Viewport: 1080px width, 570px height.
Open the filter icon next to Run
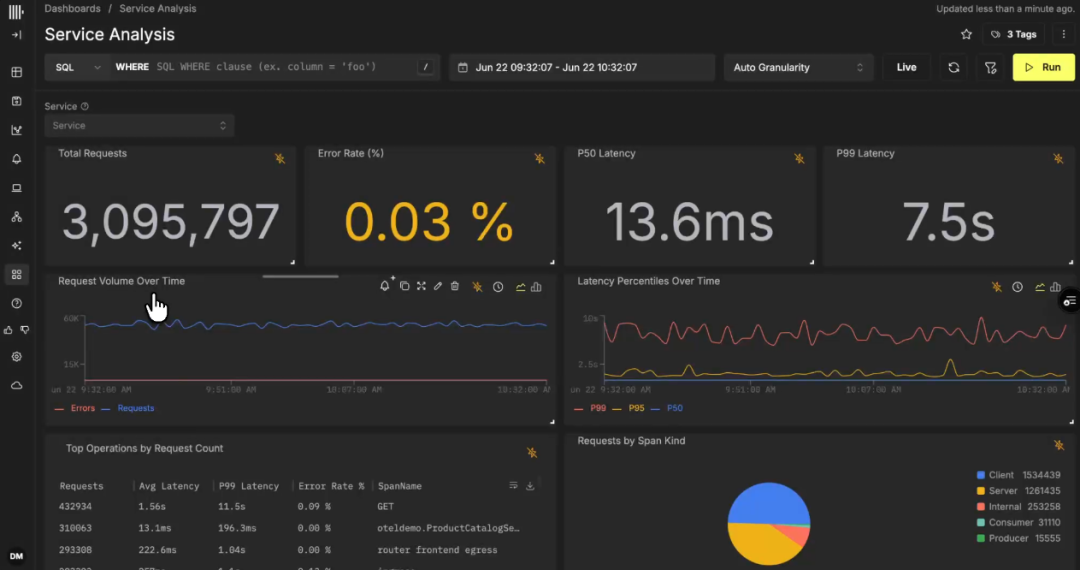click(x=990, y=67)
